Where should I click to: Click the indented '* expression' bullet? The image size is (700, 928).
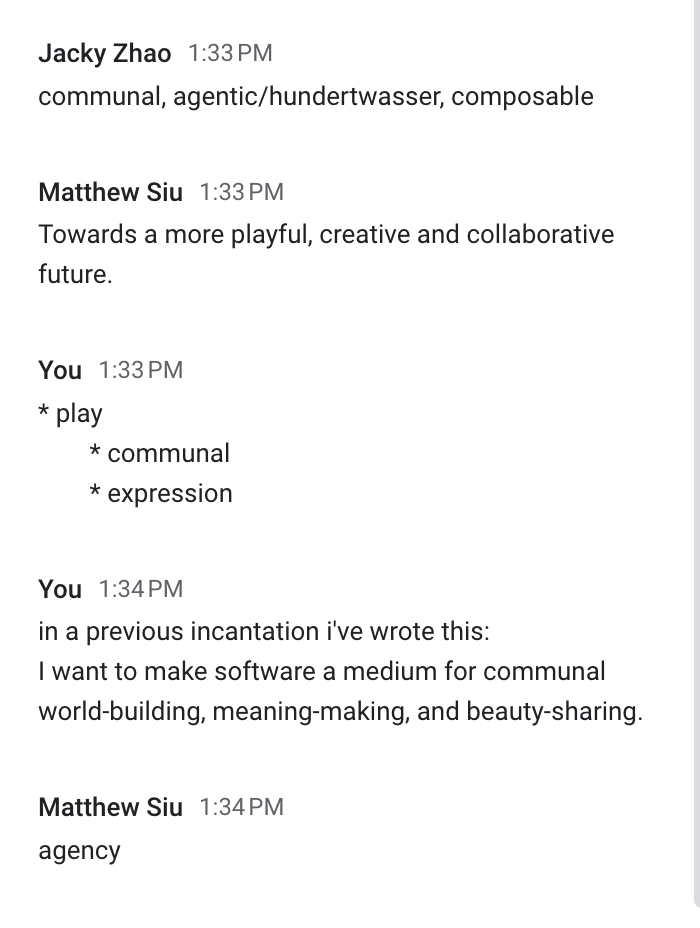pyautogui.click(x=161, y=494)
